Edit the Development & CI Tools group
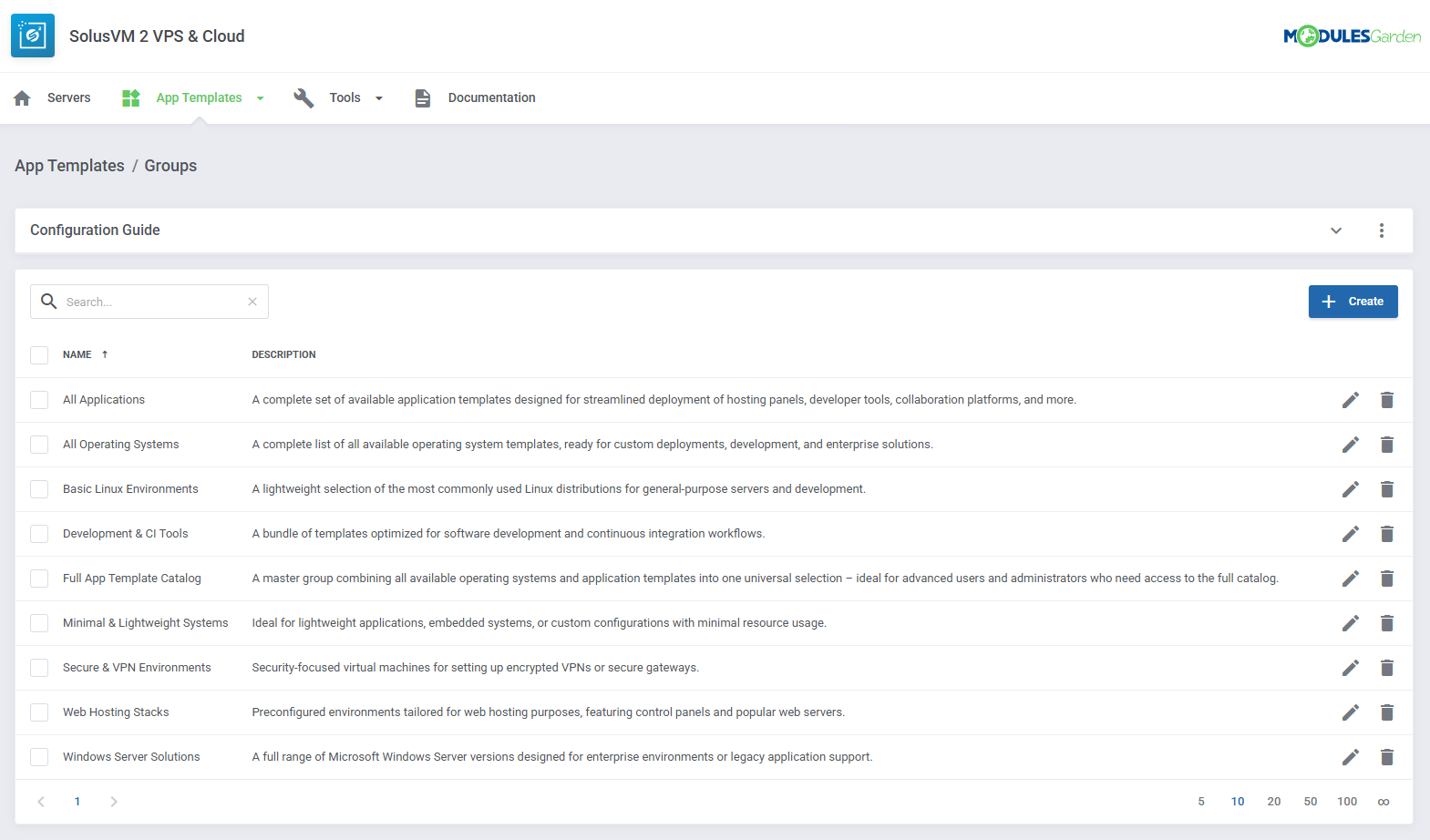The width and height of the screenshot is (1430, 840). click(1351, 534)
